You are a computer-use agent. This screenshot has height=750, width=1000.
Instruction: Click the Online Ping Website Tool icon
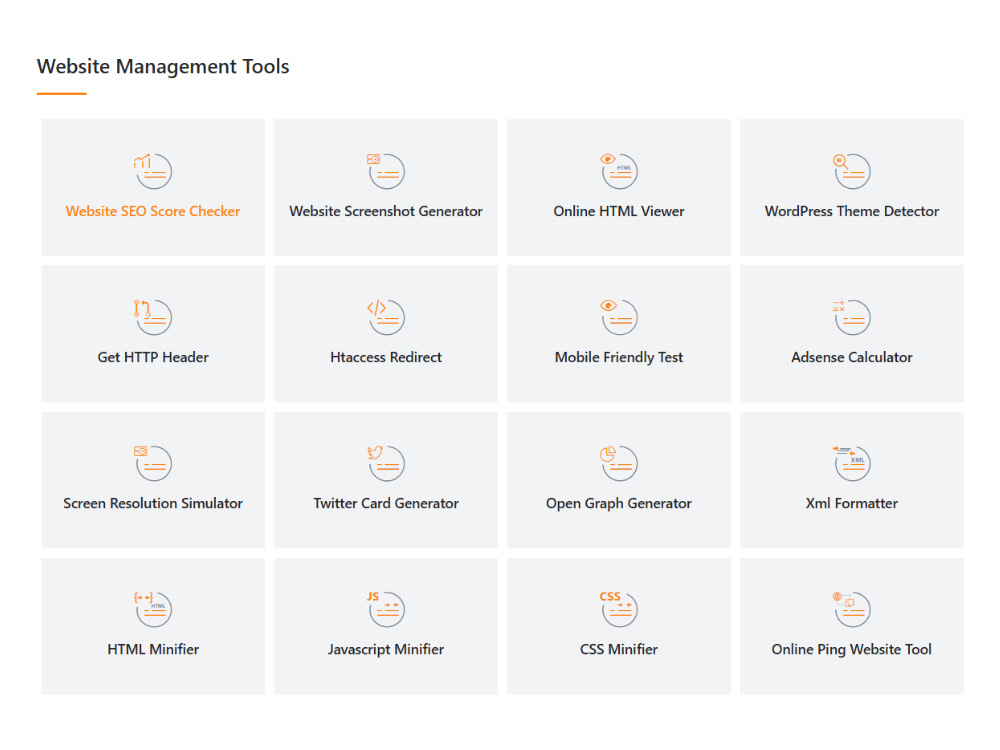click(x=851, y=609)
